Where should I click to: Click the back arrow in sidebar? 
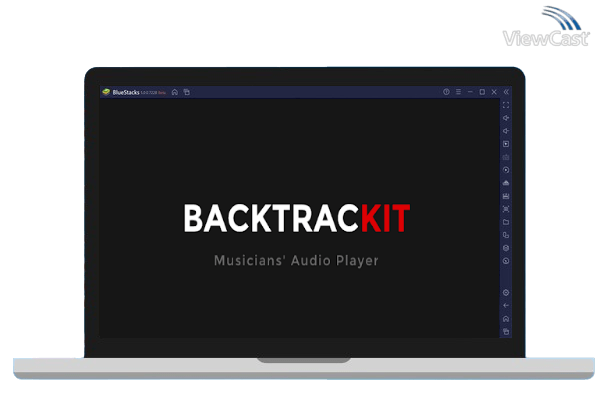(x=506, y=306)
